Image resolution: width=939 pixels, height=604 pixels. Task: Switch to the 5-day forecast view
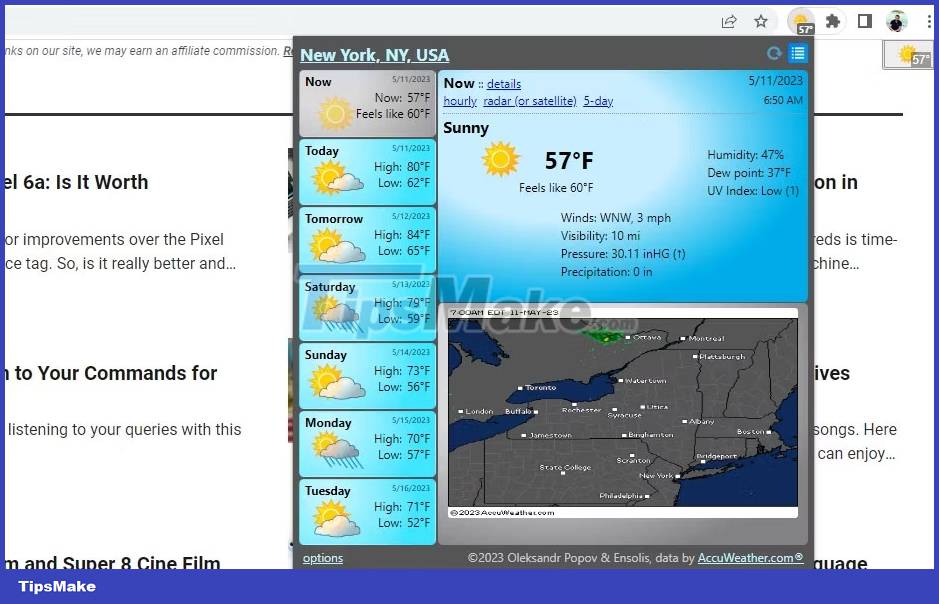(x=597, y=101)
